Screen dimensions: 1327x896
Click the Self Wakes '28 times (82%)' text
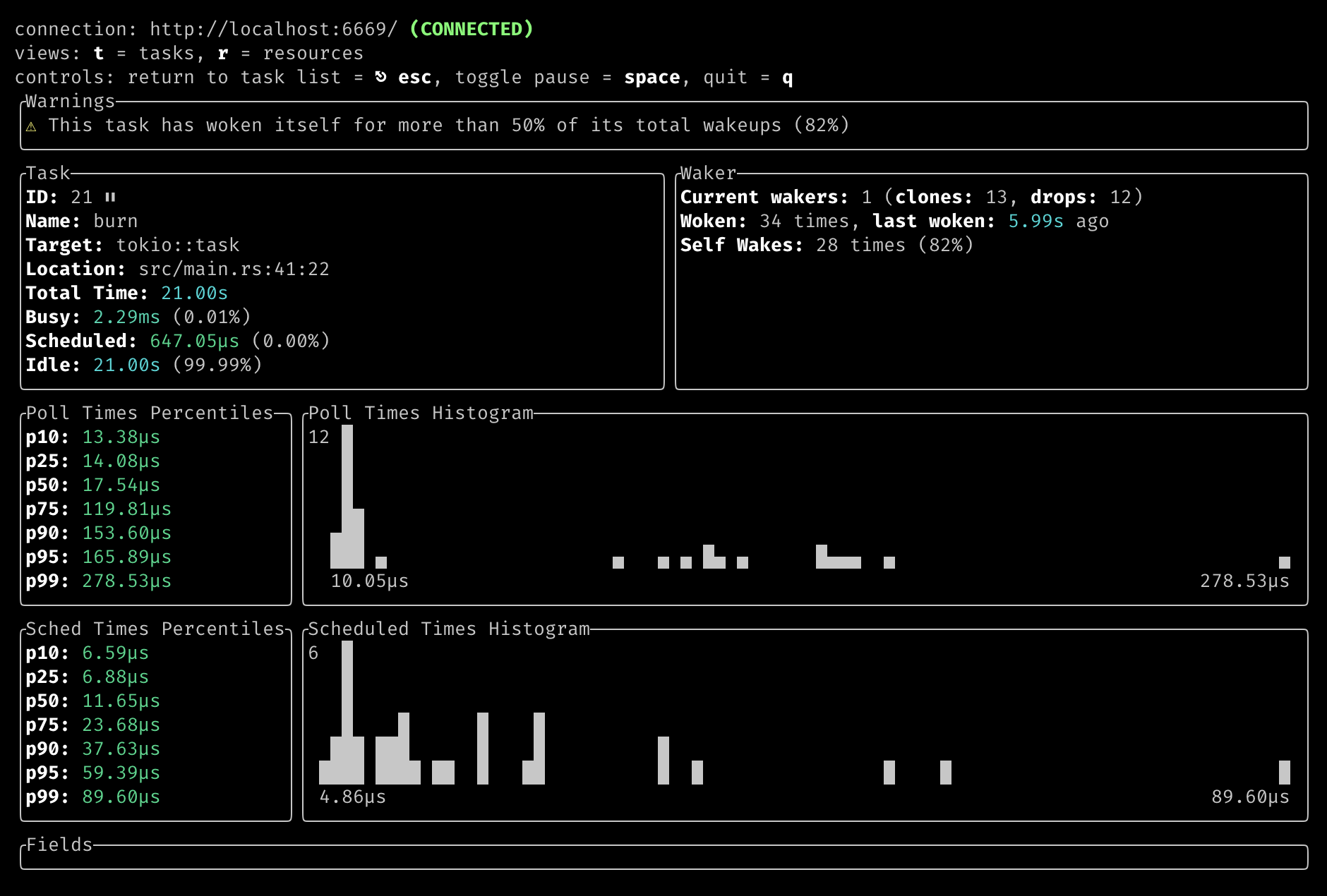pyautogui.click(x=895, y=246)
